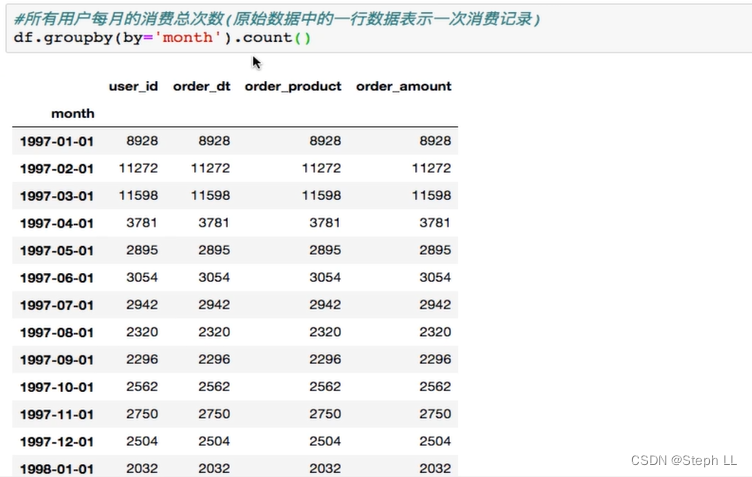Image resolution: width=752 pixels, height=477 pixels.
Task: Click the month index header
Action: coord(73,114)
